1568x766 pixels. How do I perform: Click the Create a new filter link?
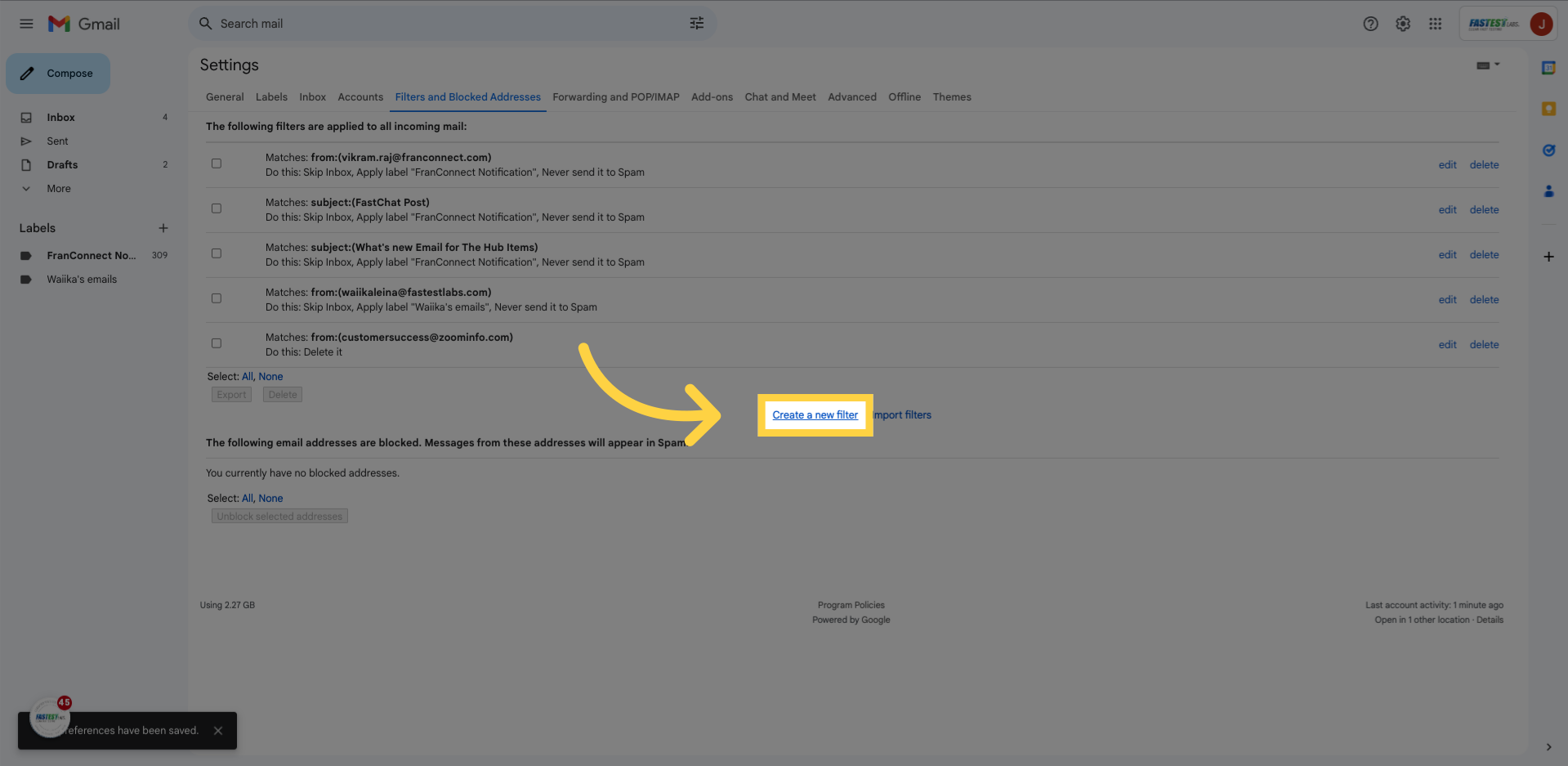click(x=815, y=415)
